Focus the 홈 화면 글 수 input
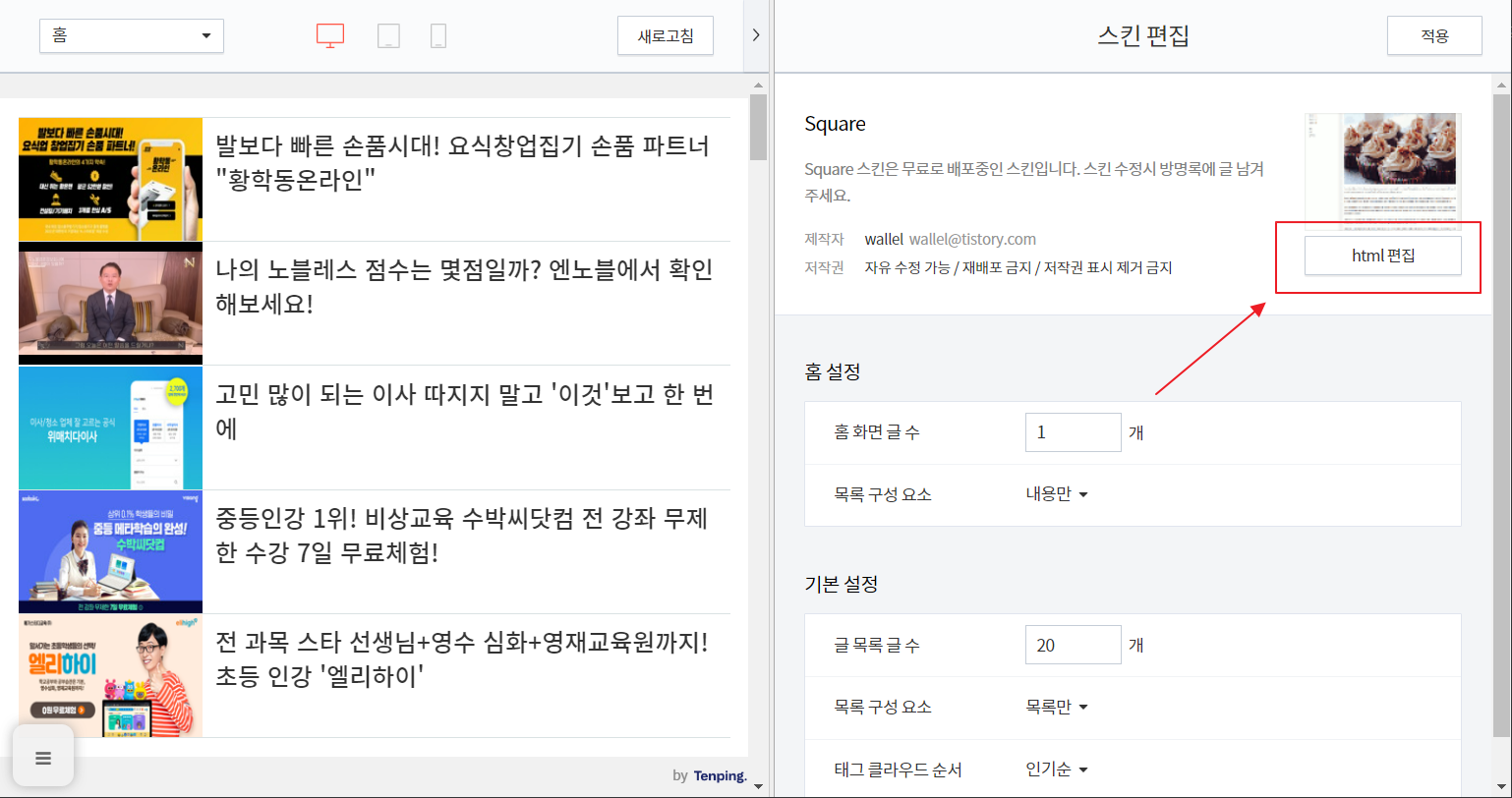This screenshot has width=1512, height=798. click(1073, 432)
